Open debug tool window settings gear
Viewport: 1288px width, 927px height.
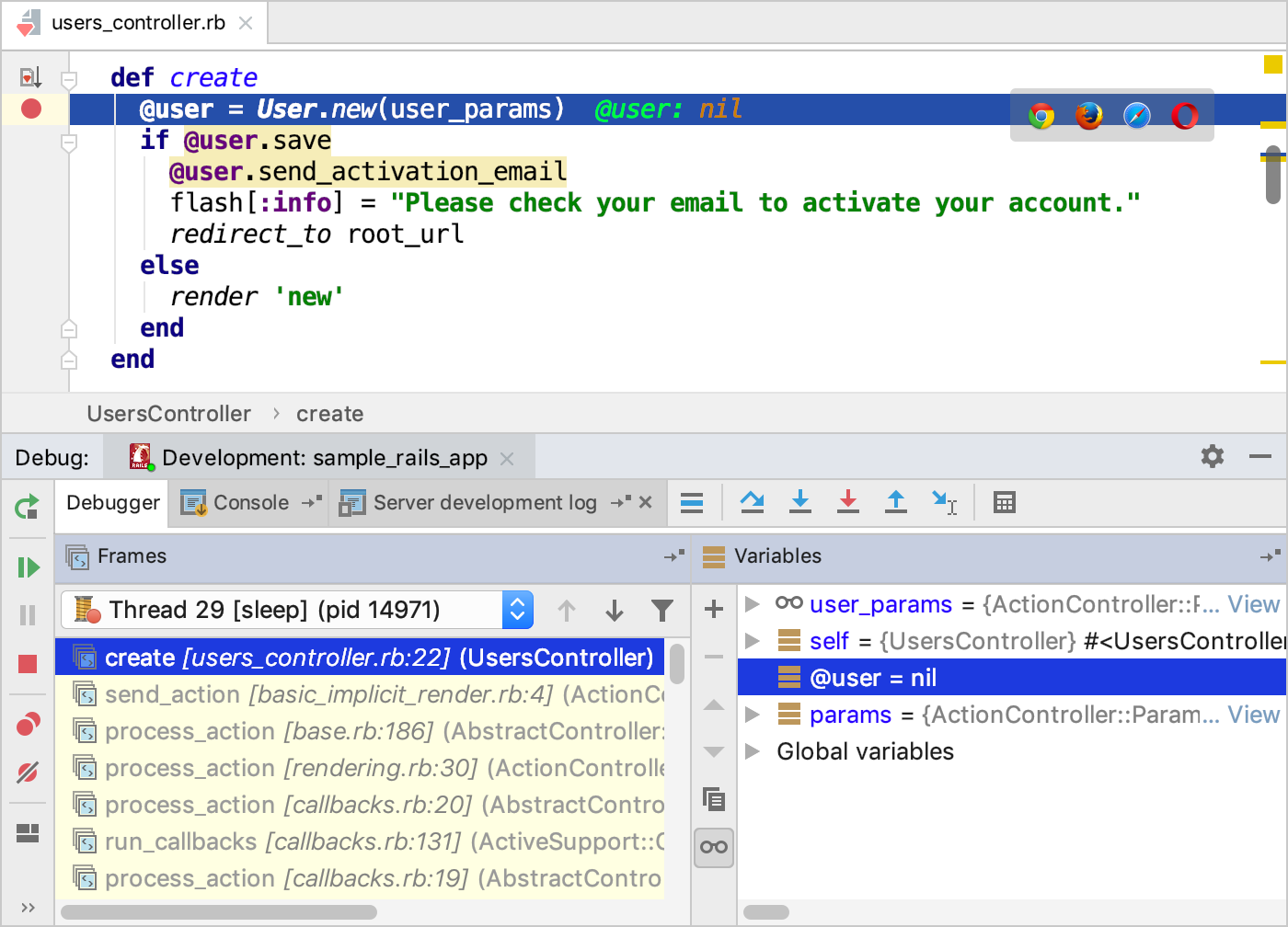point(1213,456)
